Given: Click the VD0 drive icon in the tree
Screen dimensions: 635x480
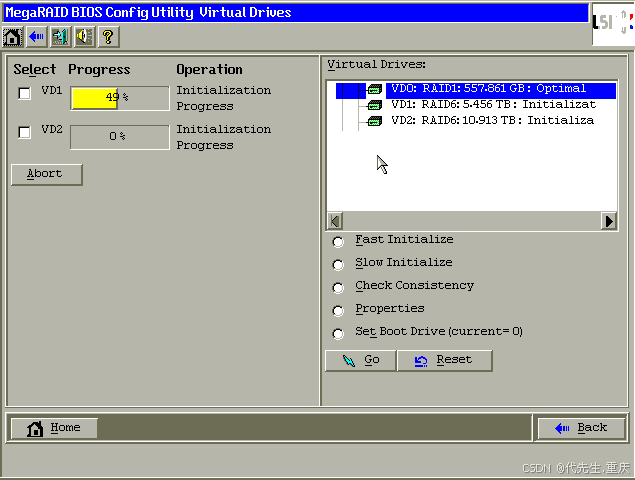Looking at the screenshot, I should [375, 89].
